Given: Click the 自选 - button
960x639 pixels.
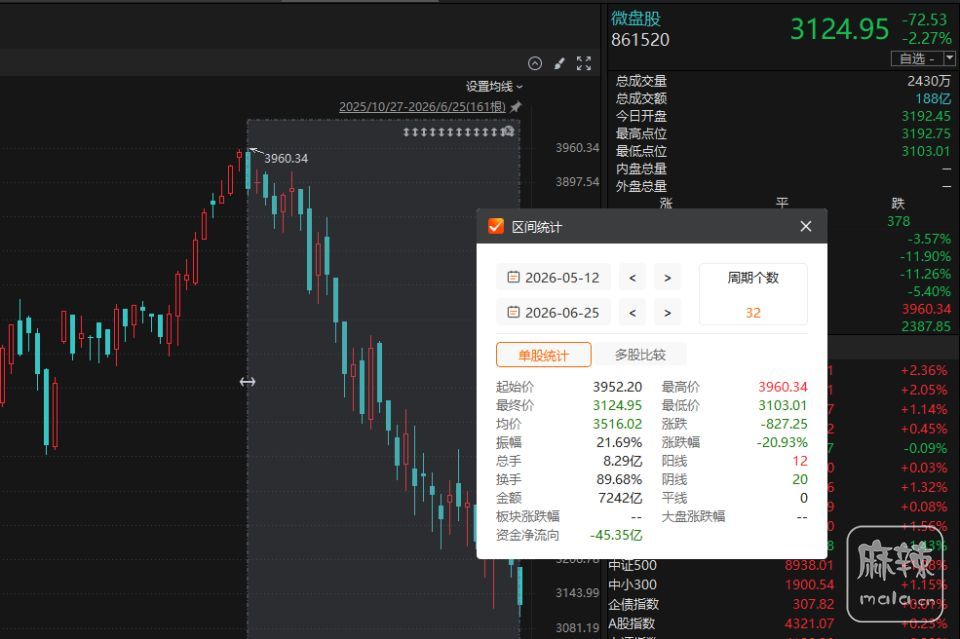Looking at the screenshot, I should click(917, 58).
